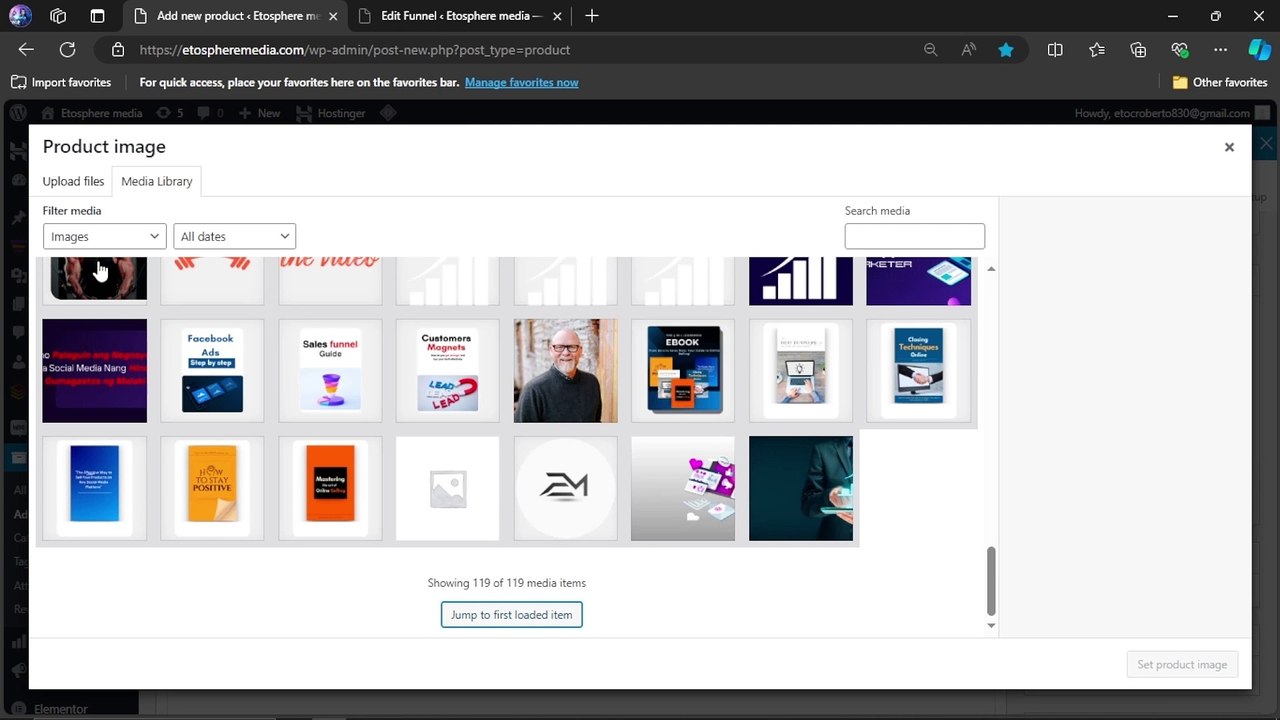1280x720 pixels.
Task: Open the Images media type filter dropdown
Action: (105, 236)
